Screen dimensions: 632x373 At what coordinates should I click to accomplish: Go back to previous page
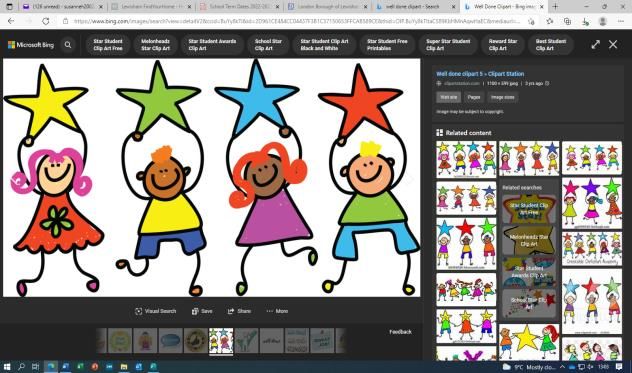click(x=11, y=21)
